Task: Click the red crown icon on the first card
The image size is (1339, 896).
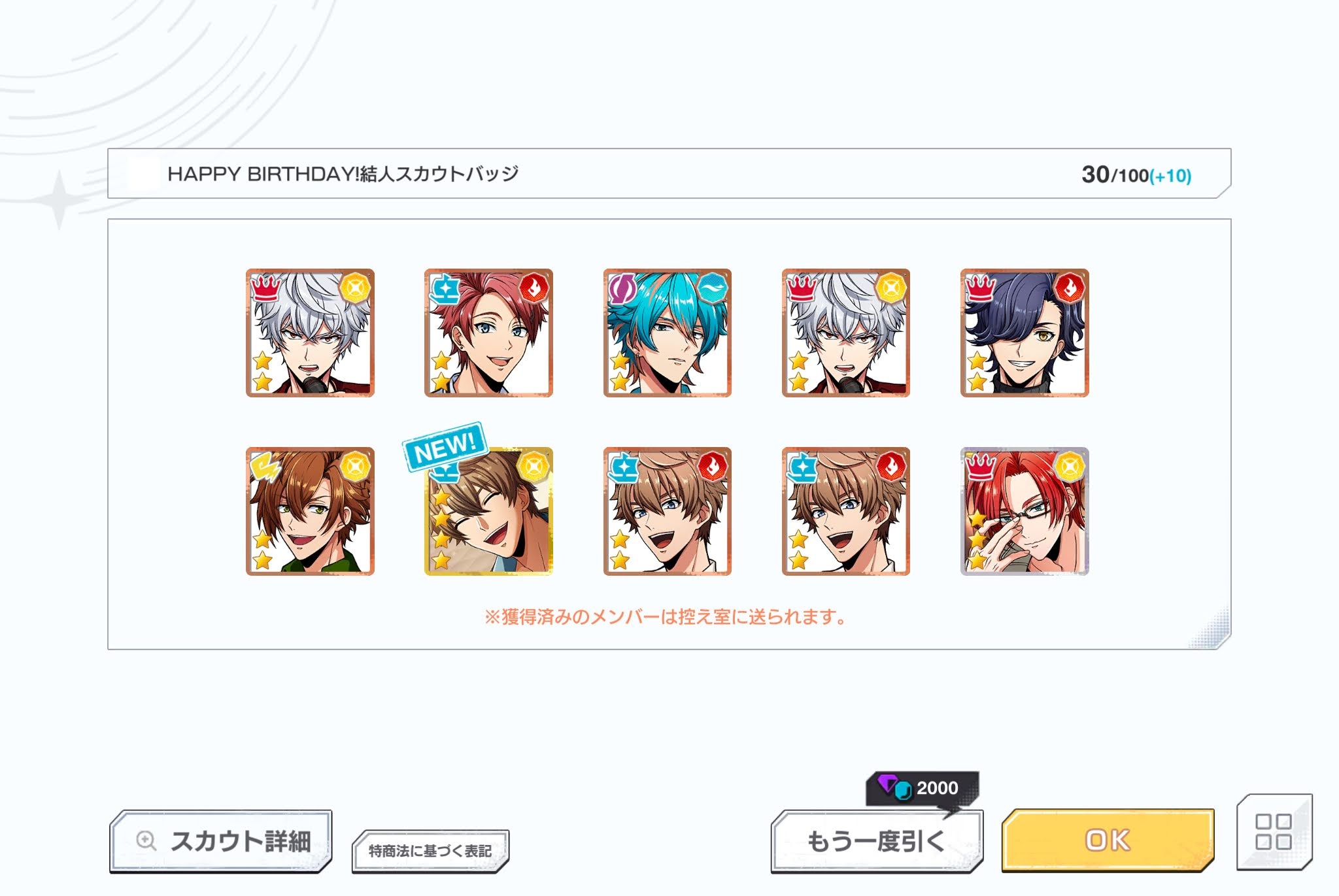Action: coord(265,287)
